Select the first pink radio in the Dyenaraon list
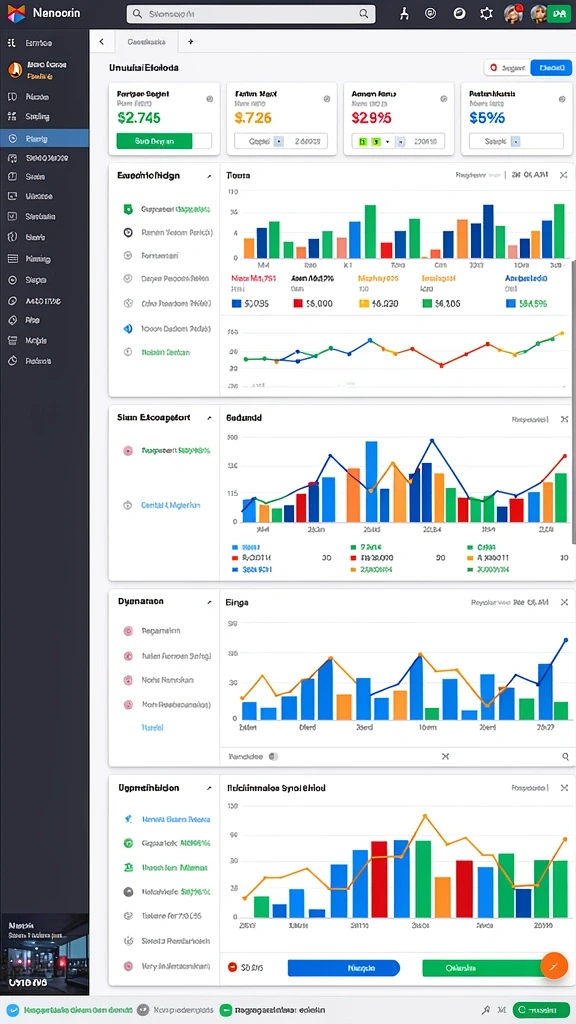Viewport: 576px width, 1024px height. tap(128, 631)
